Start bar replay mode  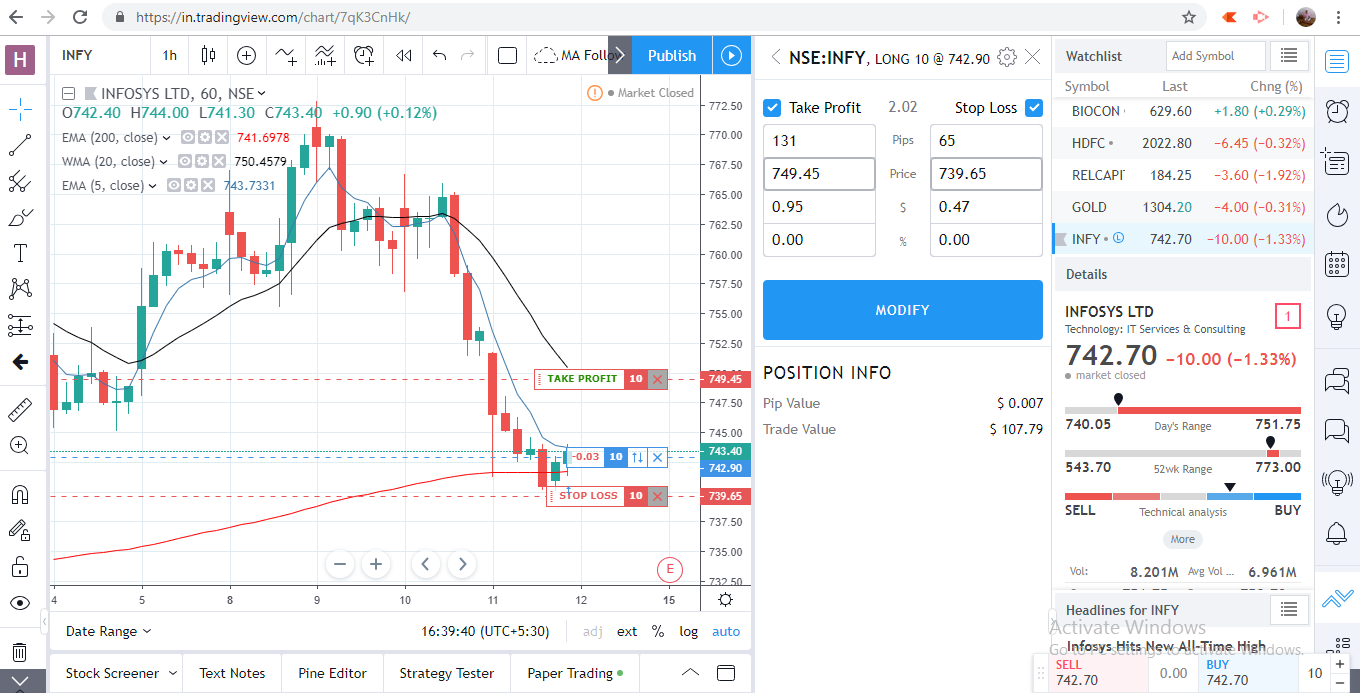pyautogui.click(x=404, y=55)
